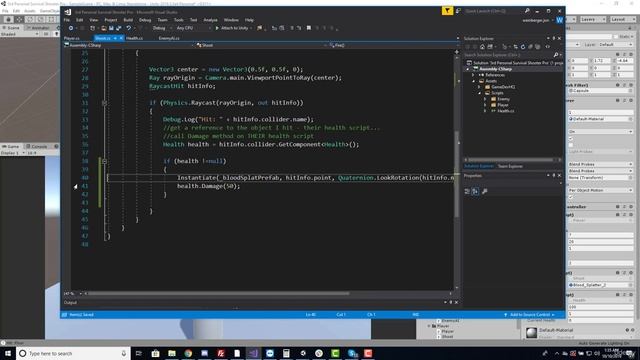Click Attach to Unity play button

[x=232, y=28]
